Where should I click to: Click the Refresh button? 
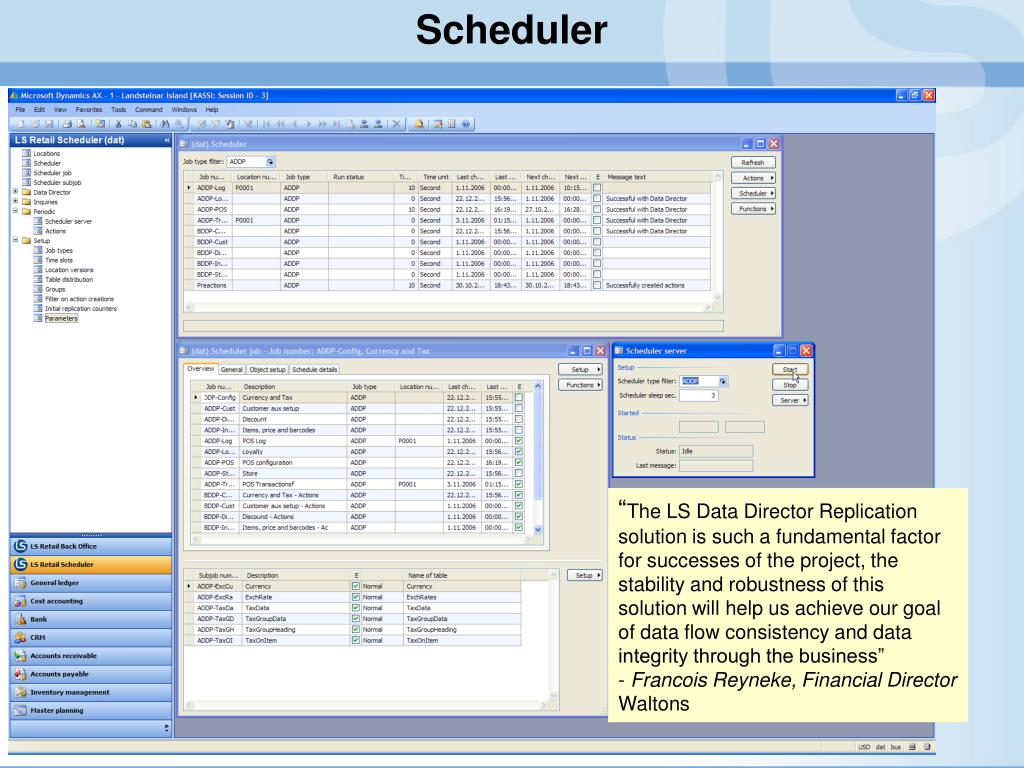[x=753, y=163]
